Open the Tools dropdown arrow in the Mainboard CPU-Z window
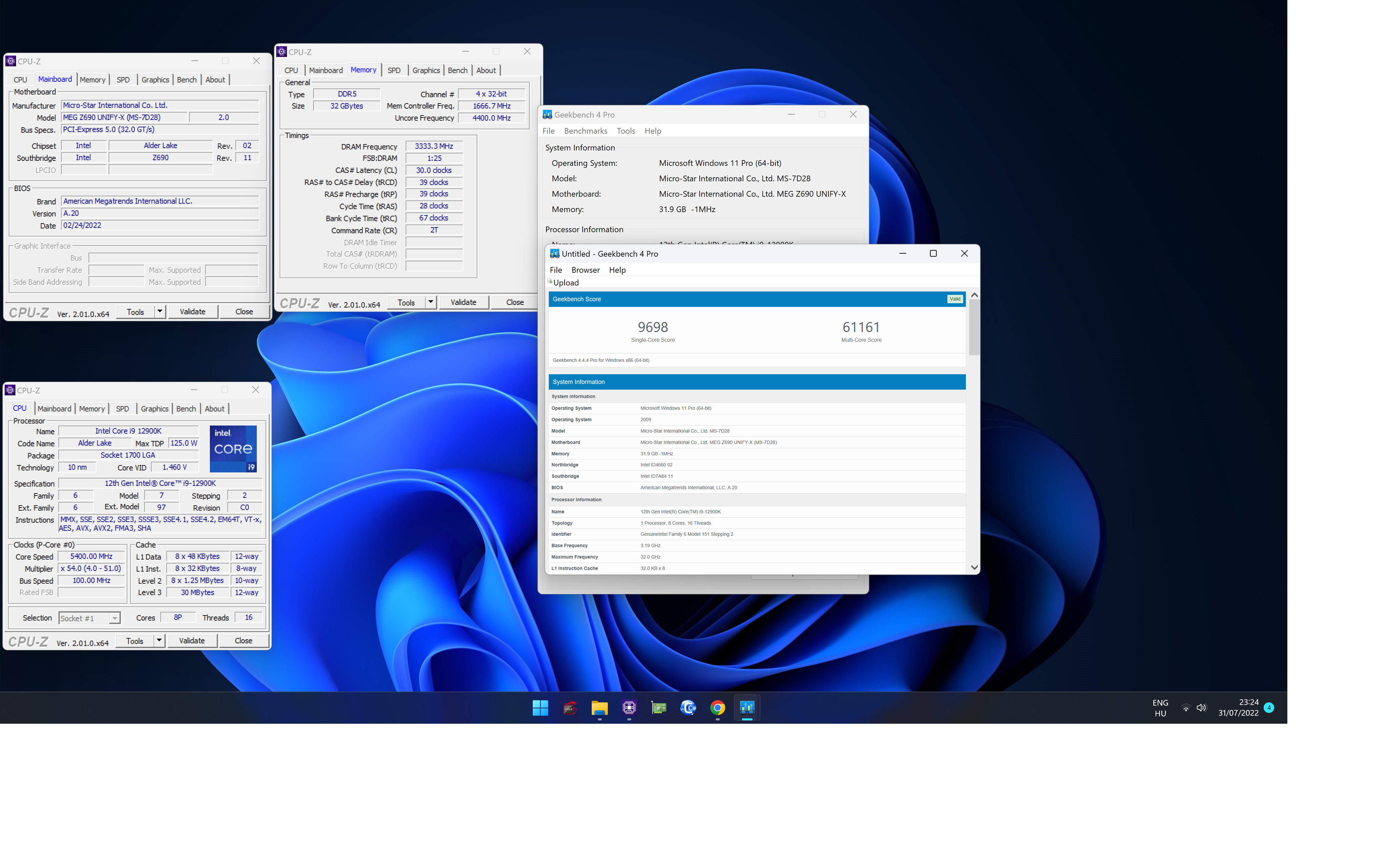The image size is (1400, 843). coord(160,311)
